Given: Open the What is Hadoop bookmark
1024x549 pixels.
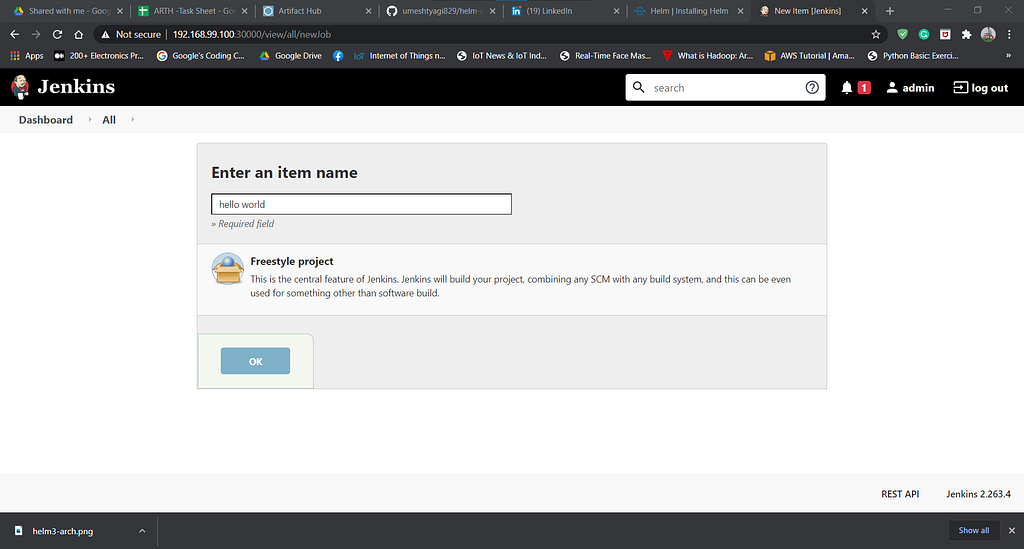Looking at the screenshot, I should (708, 56).
